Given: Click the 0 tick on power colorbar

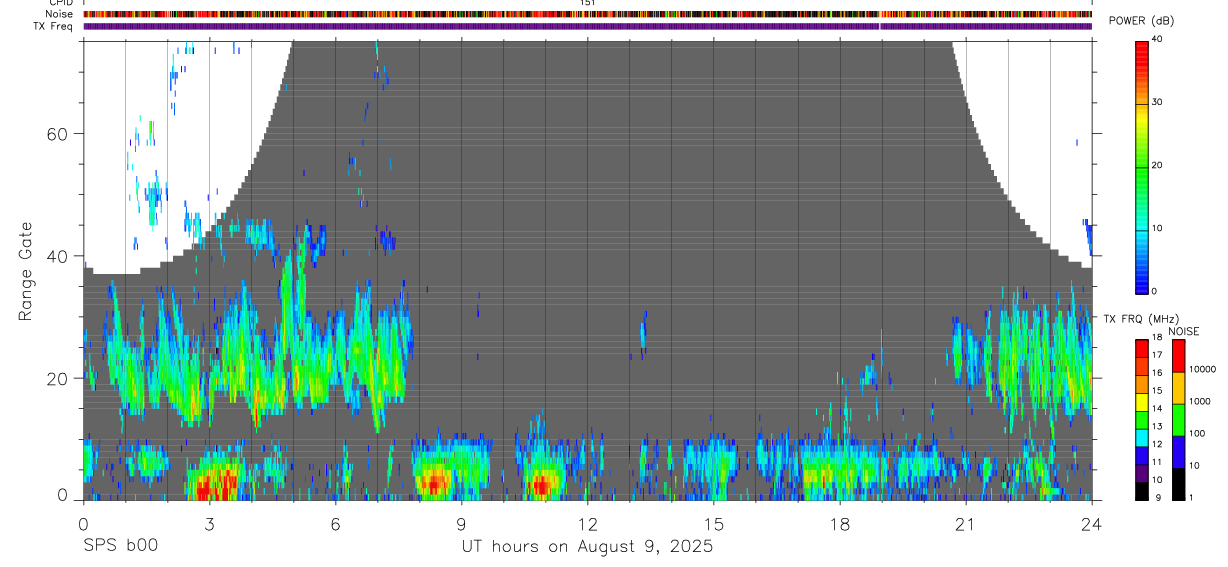Looking at the screenshot, I should point(1156,292).
